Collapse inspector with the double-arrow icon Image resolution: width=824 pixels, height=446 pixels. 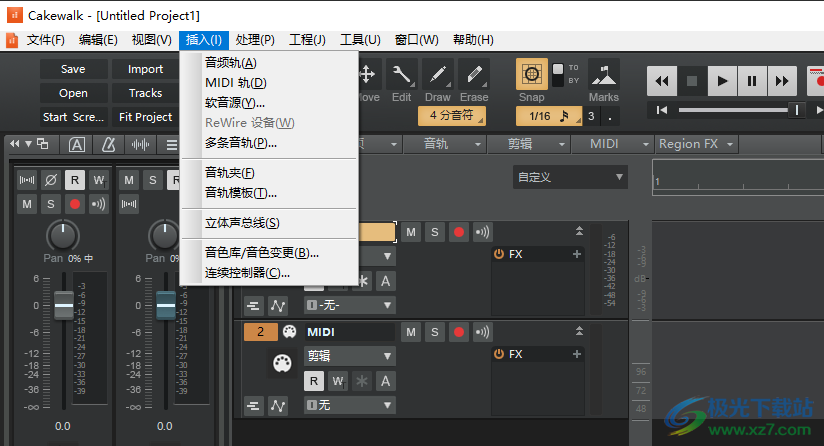click(15, 143)
